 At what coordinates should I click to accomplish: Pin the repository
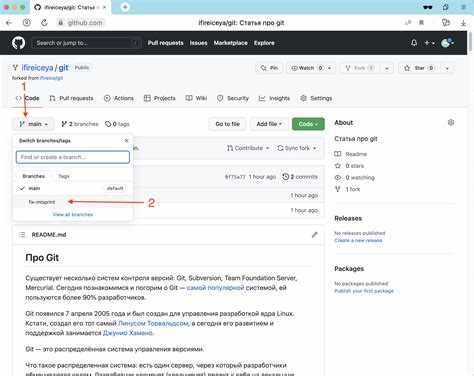point(269,68)
